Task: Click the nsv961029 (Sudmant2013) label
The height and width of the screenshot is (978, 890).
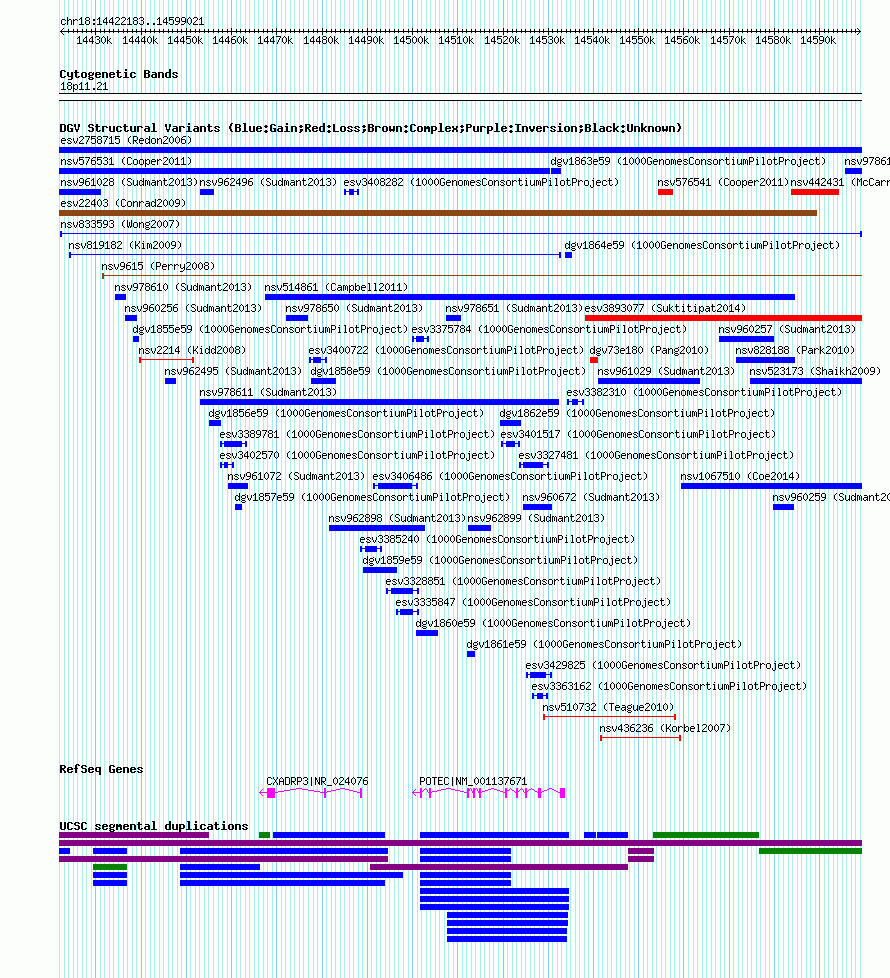Action: pyautogui.click(x=667, y=372)
